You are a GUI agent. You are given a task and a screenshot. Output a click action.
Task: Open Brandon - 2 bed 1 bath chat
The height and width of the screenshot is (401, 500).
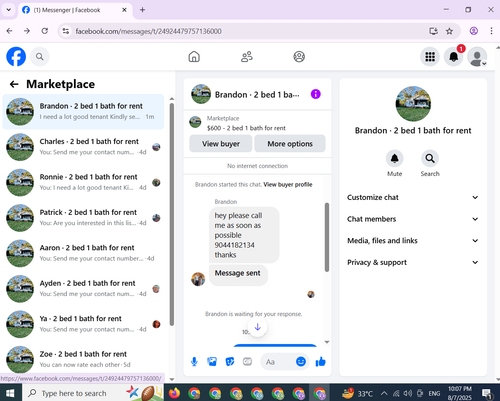click(83, 112)
